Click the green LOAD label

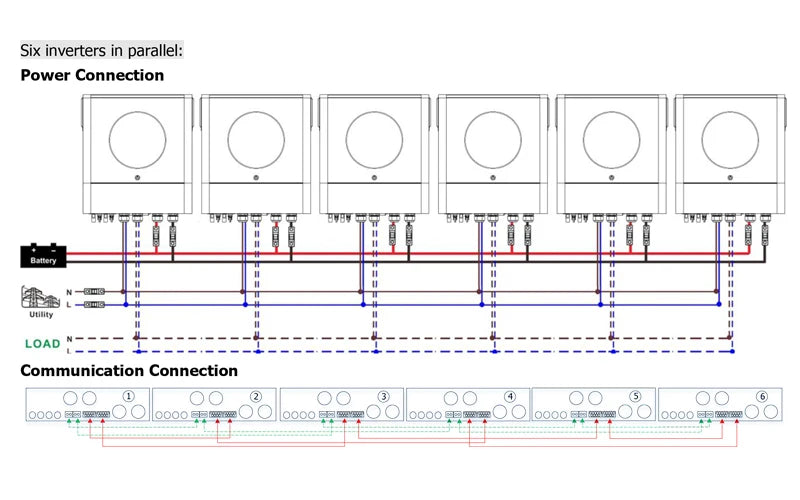[43, 344]
